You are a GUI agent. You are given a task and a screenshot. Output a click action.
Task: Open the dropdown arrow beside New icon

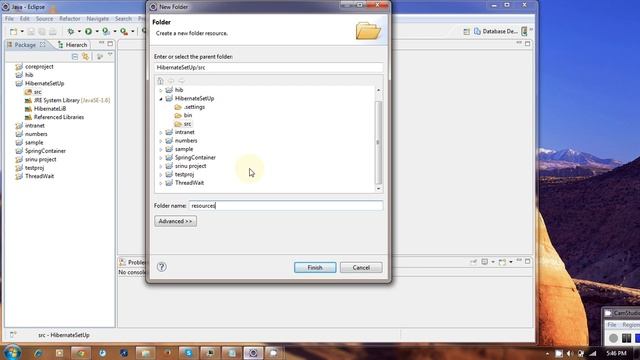(22, 31)
